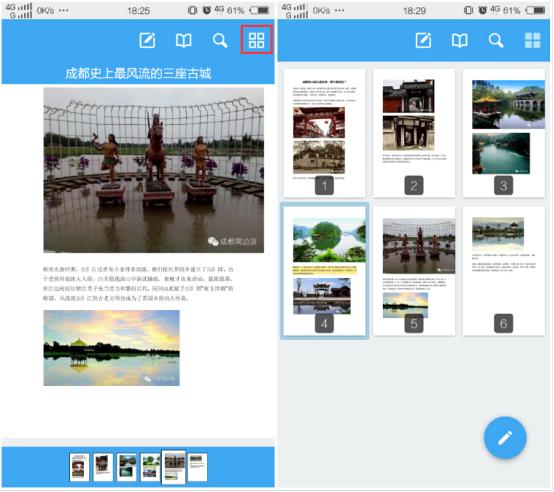Open page 2 thumbnail in grid

tap(414, 133)
